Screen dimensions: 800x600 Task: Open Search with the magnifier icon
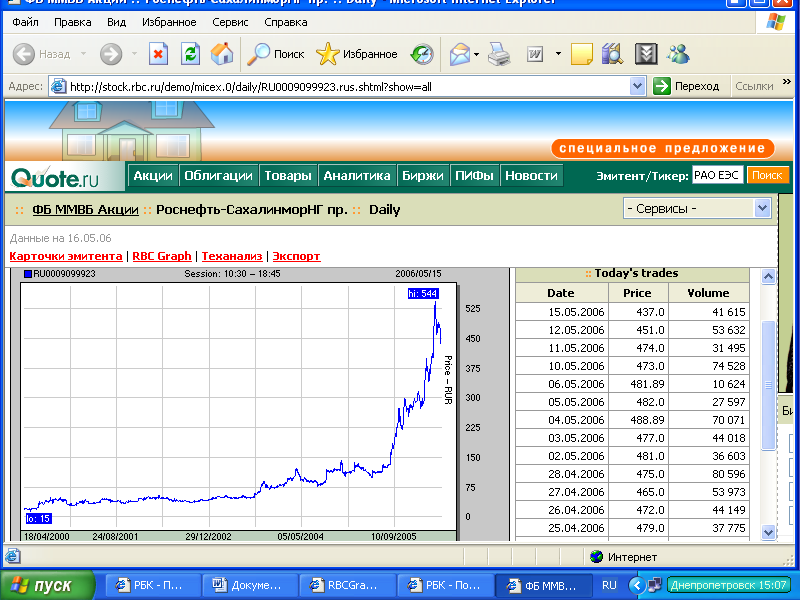pos(258,54)
